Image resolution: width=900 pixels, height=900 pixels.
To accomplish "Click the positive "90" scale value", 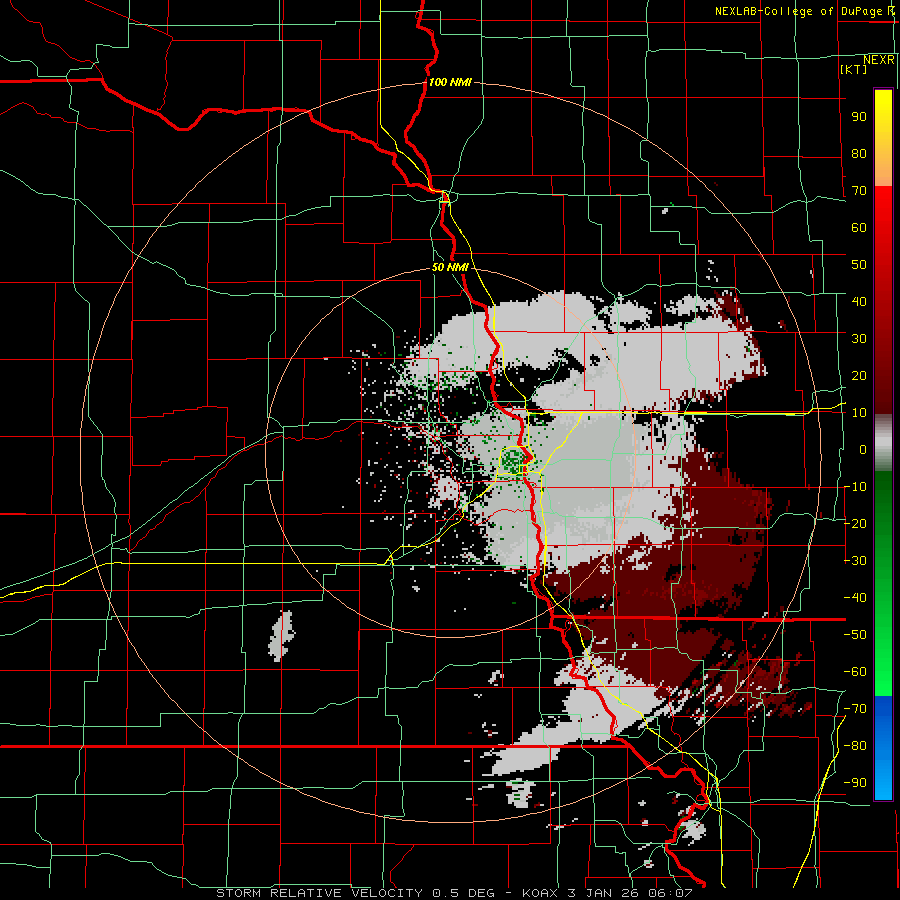I will point(859,117).
